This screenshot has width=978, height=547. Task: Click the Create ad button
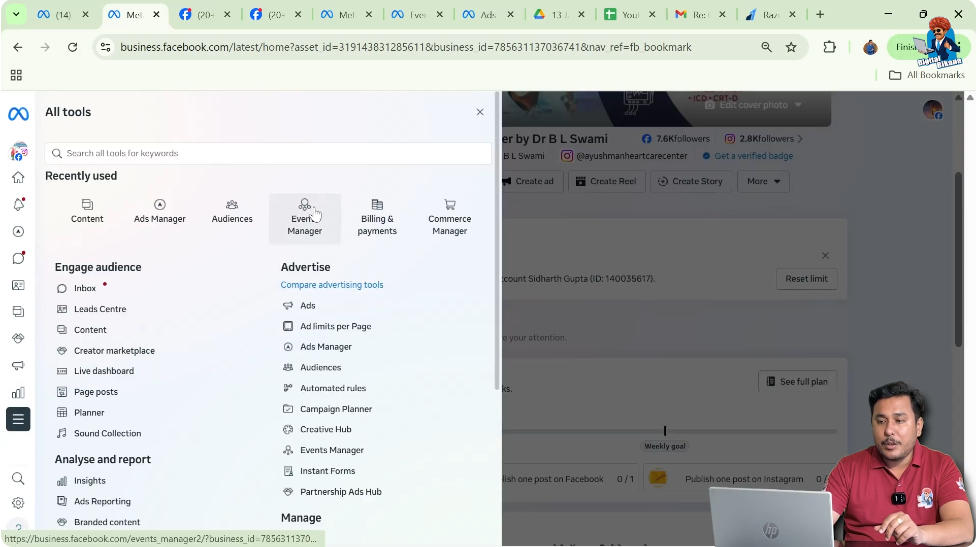click(532, 182)
